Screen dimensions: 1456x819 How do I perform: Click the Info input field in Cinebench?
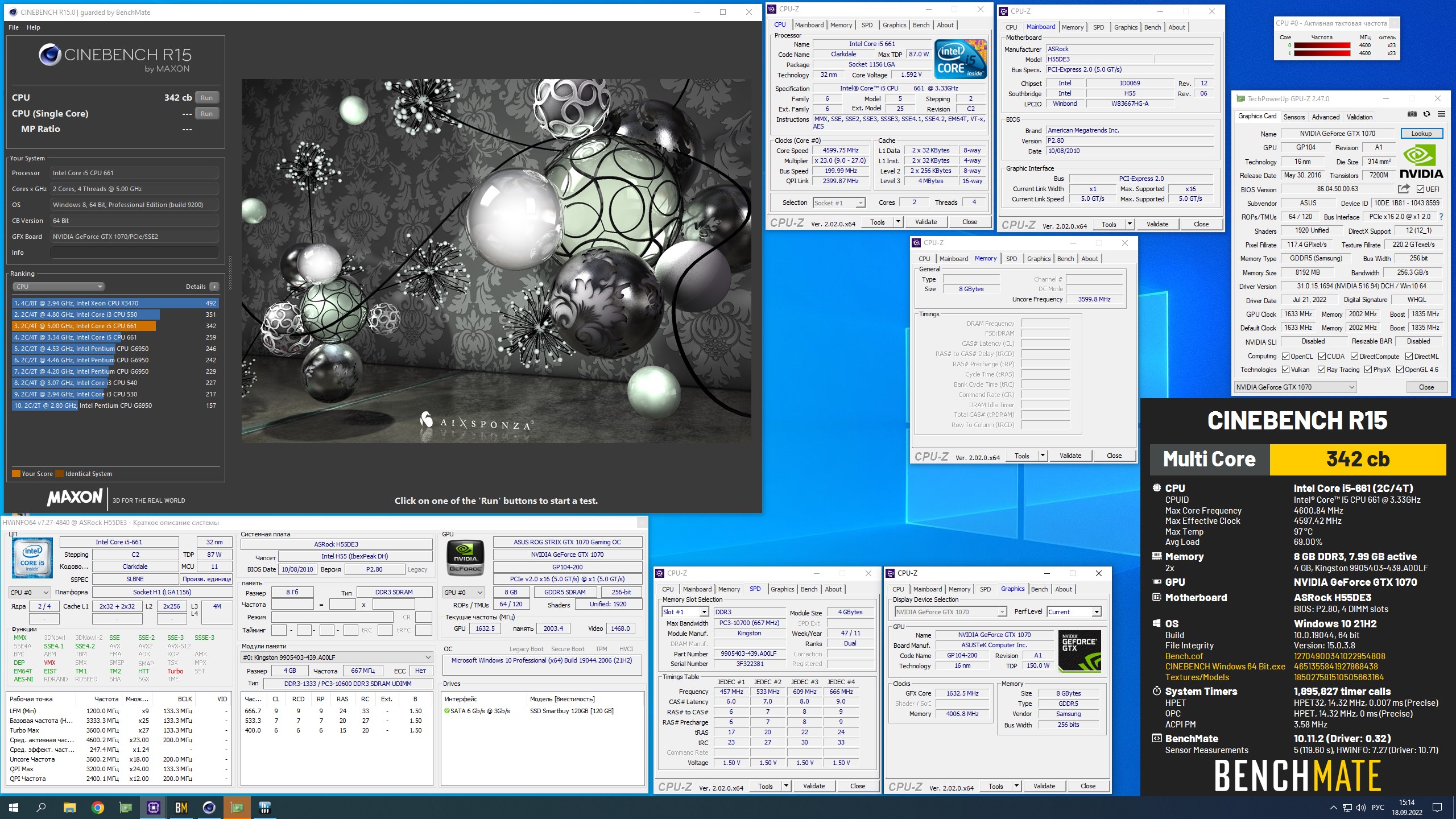click(134, 253)
